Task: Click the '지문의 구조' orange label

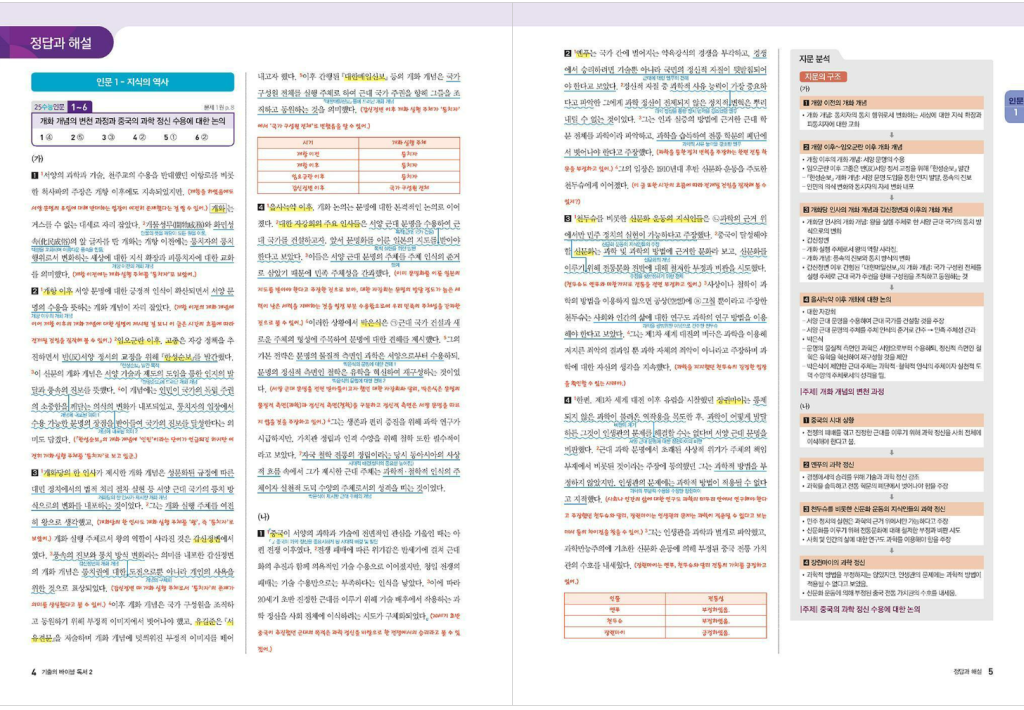Action: pos(824,76)
